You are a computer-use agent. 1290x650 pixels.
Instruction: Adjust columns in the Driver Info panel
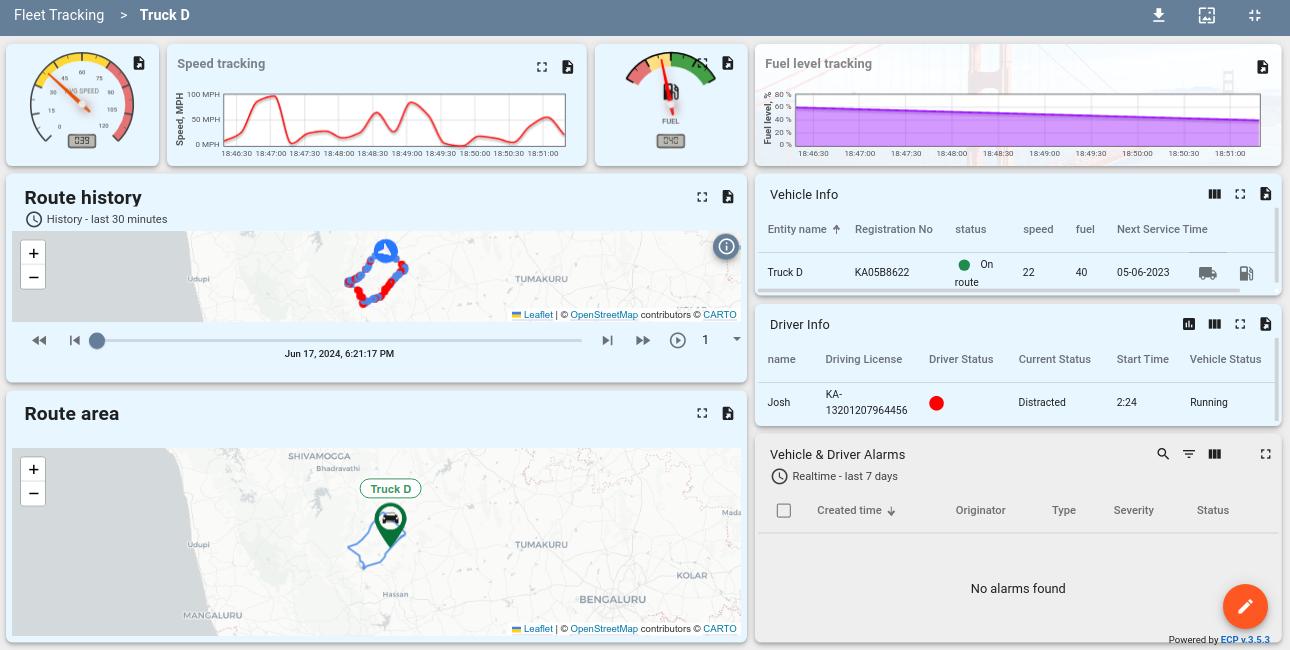1215,324
